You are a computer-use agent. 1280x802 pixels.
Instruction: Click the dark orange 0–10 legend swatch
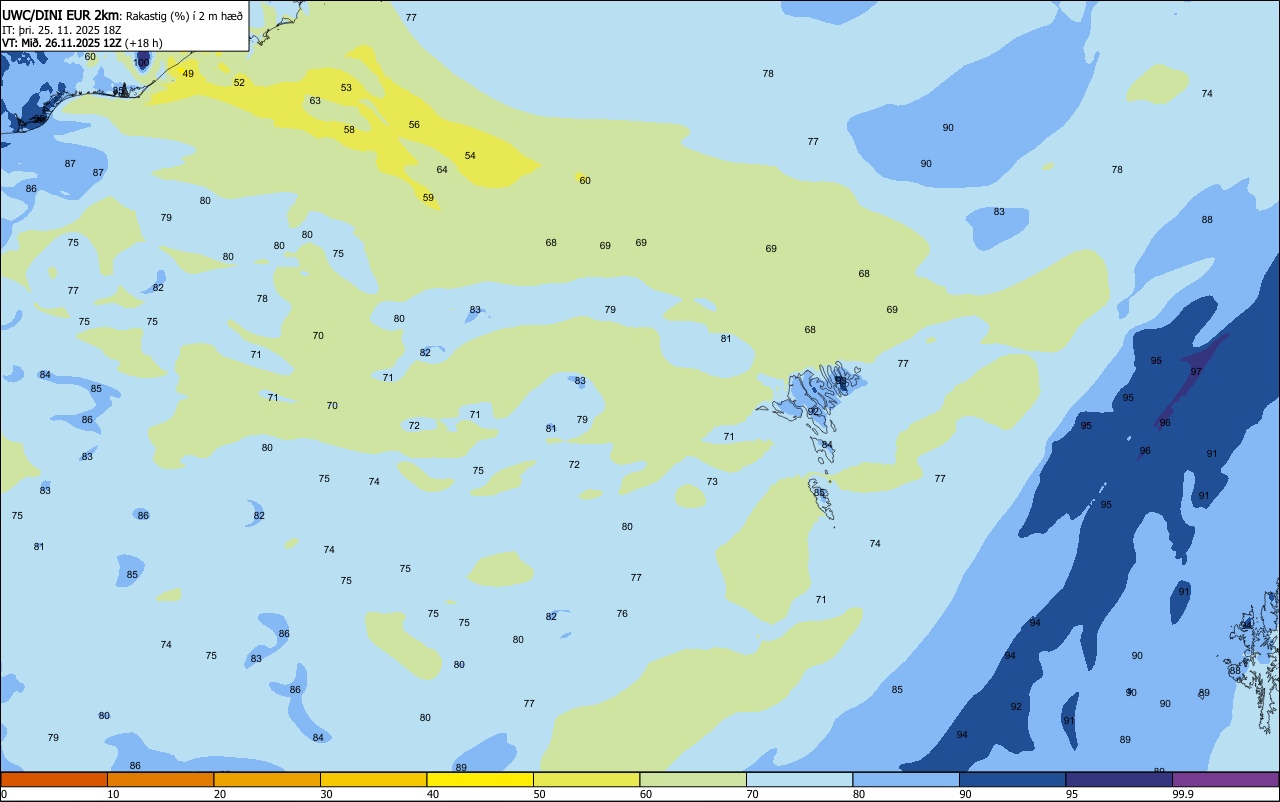54,779
